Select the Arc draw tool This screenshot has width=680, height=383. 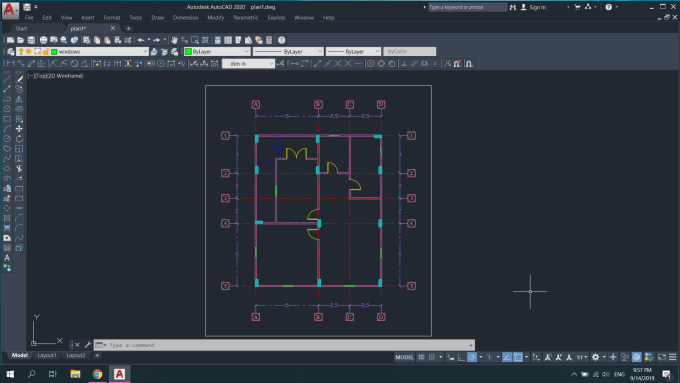[7, 129]
